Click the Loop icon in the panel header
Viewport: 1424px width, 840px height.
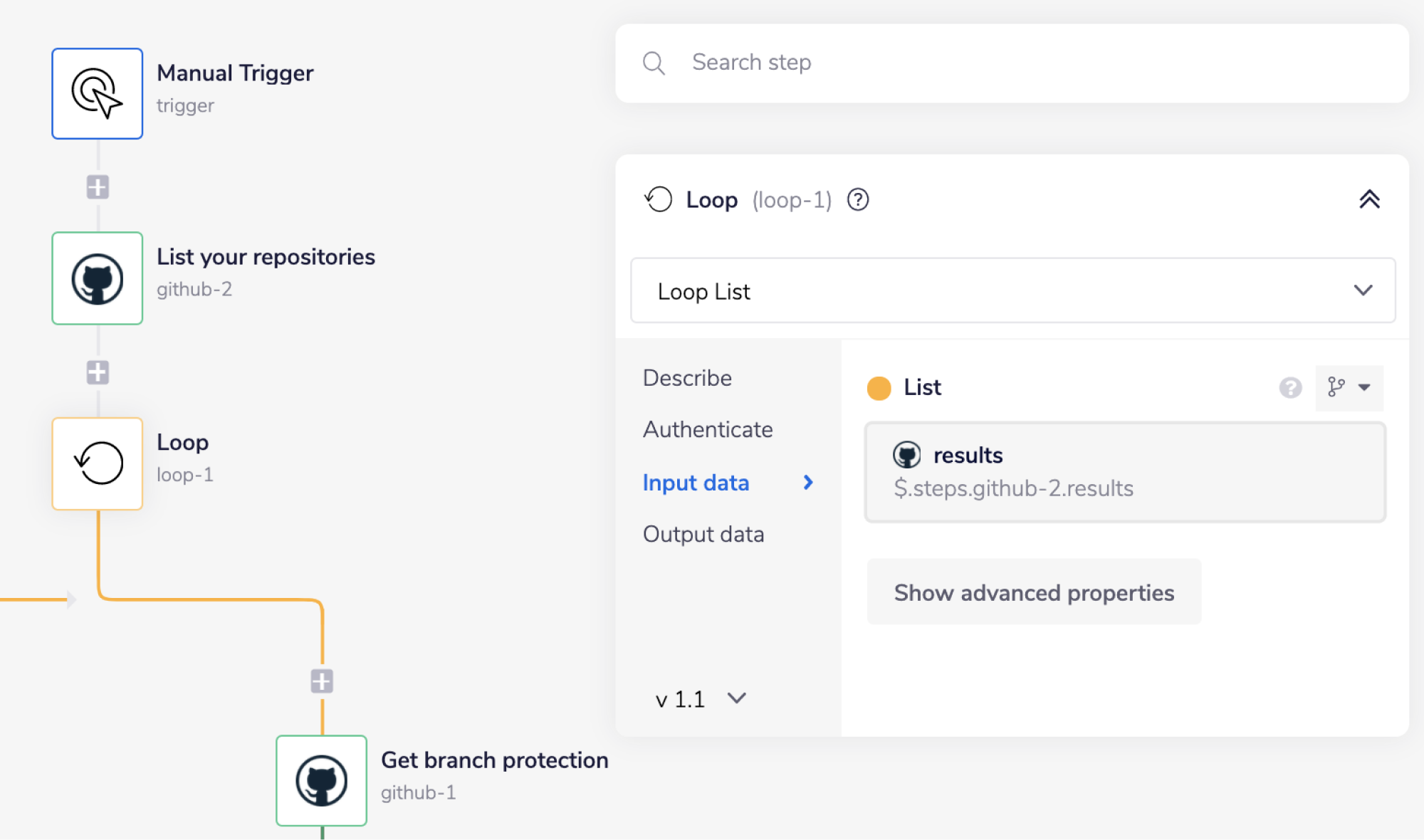click(x=659, y=200)
